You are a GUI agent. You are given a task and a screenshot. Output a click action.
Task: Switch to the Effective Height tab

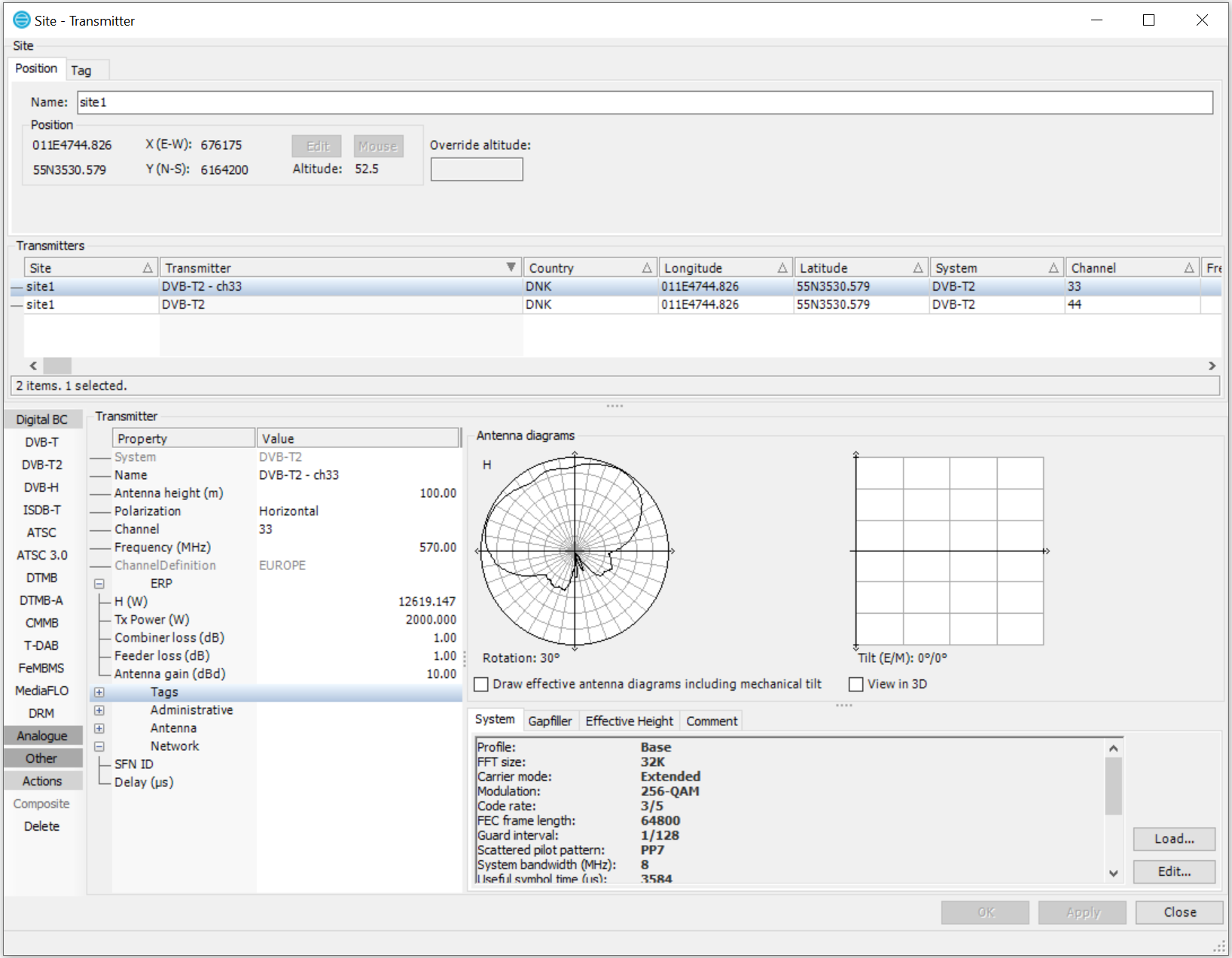click(x=629, y=721)
